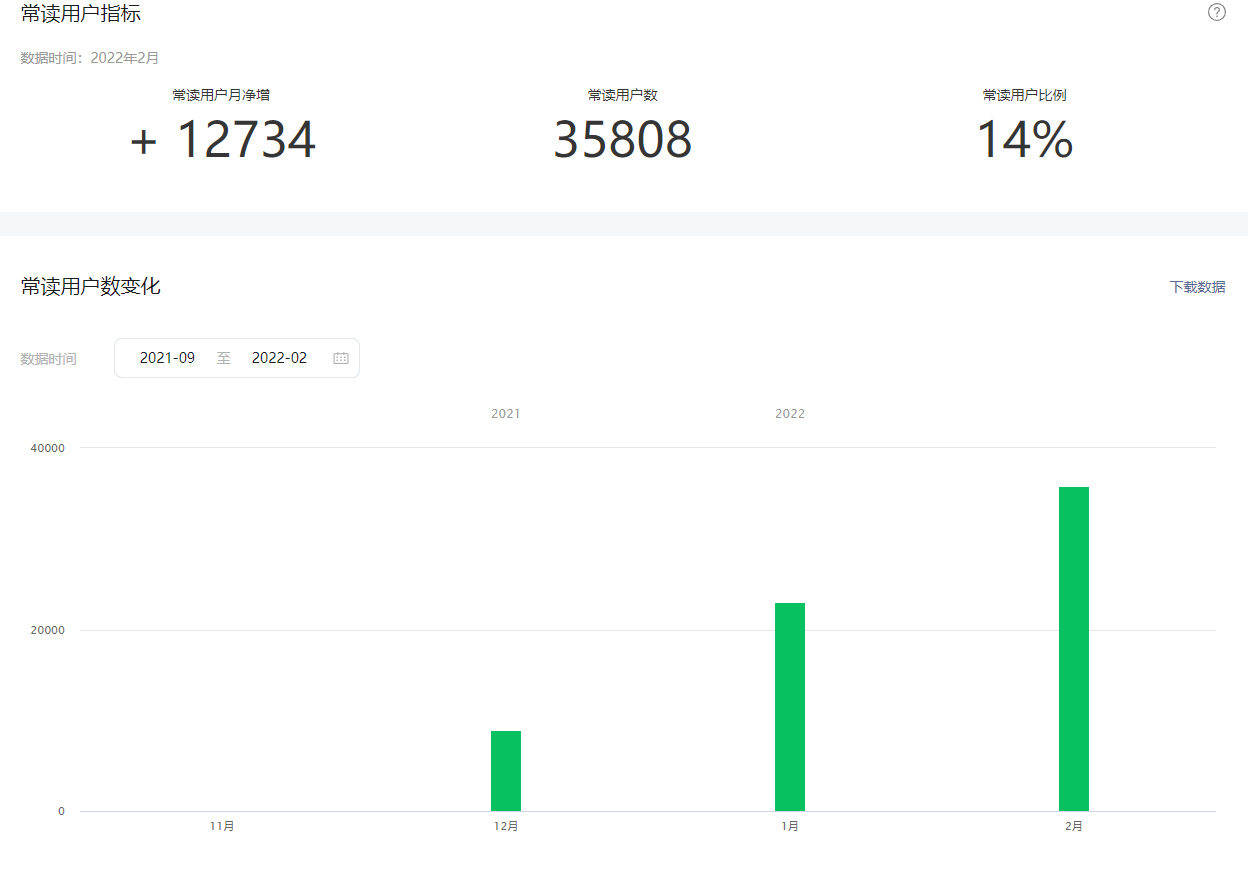Click the 常读用户比例 metric label
The width and height of the screenshot is (1248, 874).
point(1024,96)
